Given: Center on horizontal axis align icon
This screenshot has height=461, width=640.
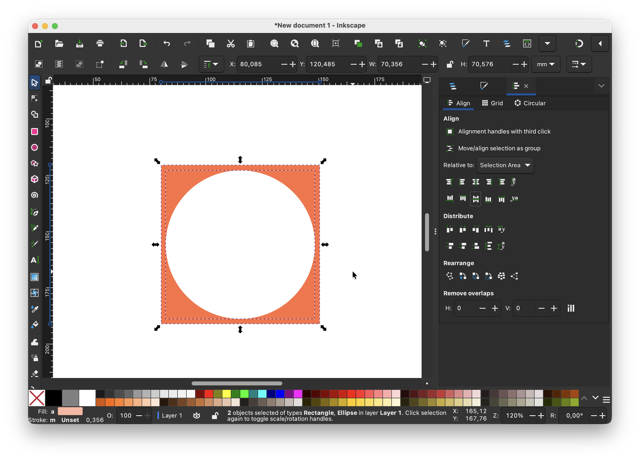Looking at the screenshot, I should click(x=476, y=199).
